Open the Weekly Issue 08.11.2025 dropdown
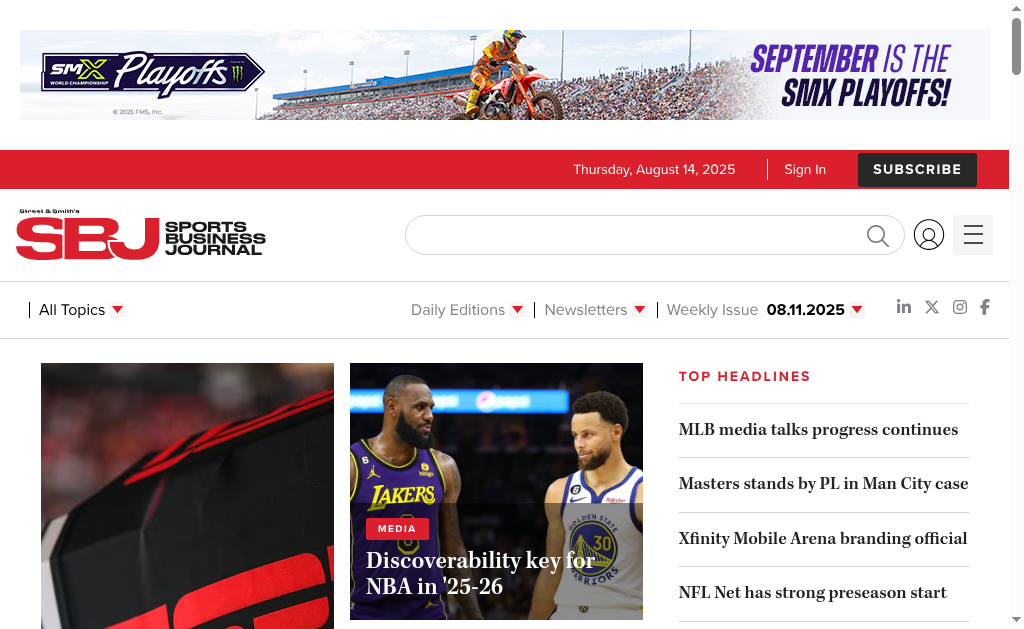Image resolution: width=1024 pixels, height=629 pixels. (x=765, y=310)
